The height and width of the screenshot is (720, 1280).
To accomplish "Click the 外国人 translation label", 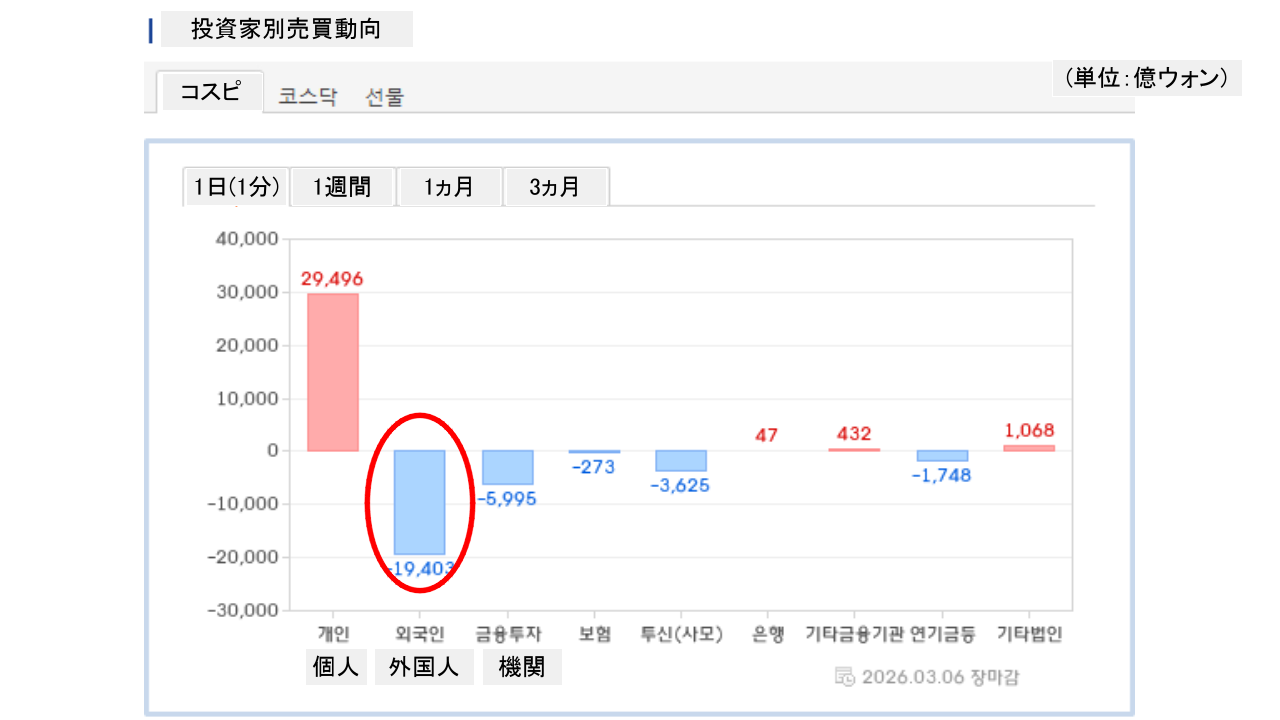I will tap(424, 667).
